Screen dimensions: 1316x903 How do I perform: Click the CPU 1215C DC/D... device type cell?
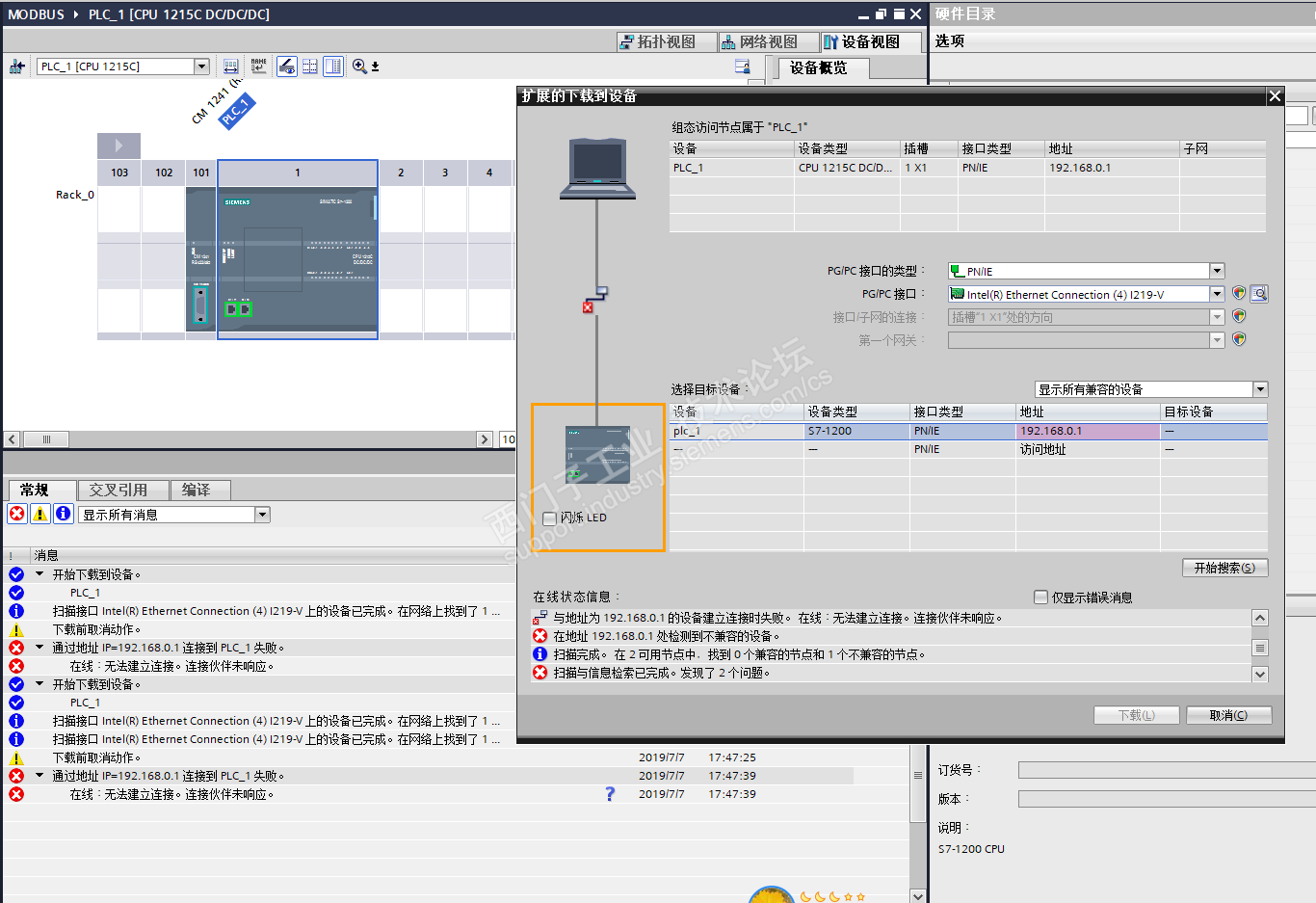[x=847, y=168]
